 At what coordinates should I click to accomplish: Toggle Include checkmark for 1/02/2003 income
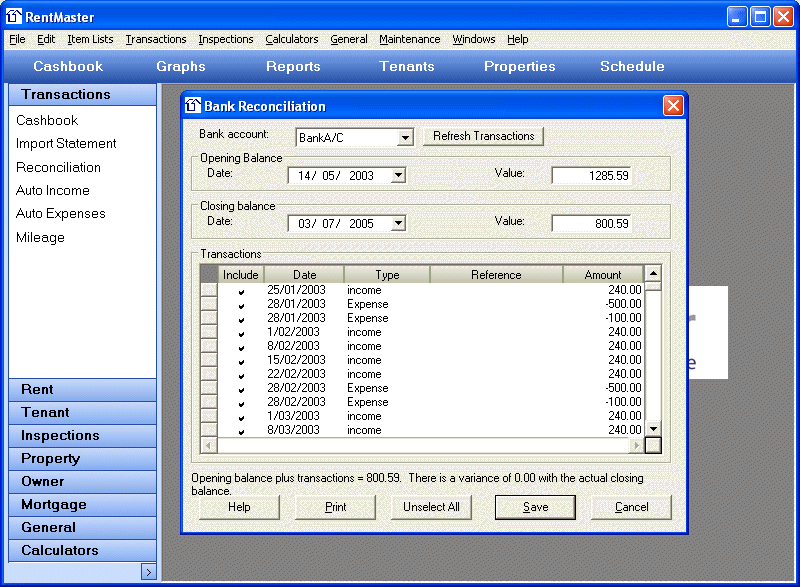pyautogui.click(x=241, y=333)
